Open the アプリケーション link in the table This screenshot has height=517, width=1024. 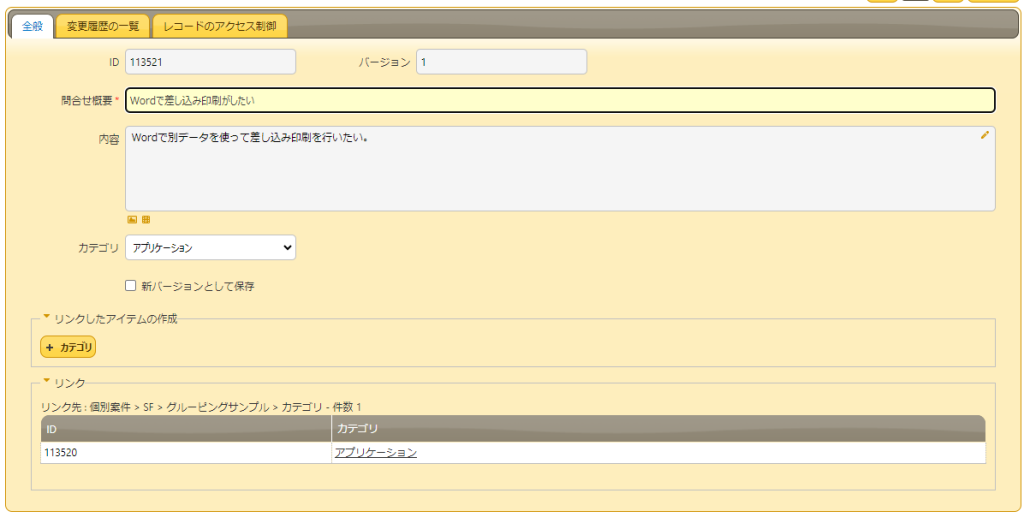(376, 452)
